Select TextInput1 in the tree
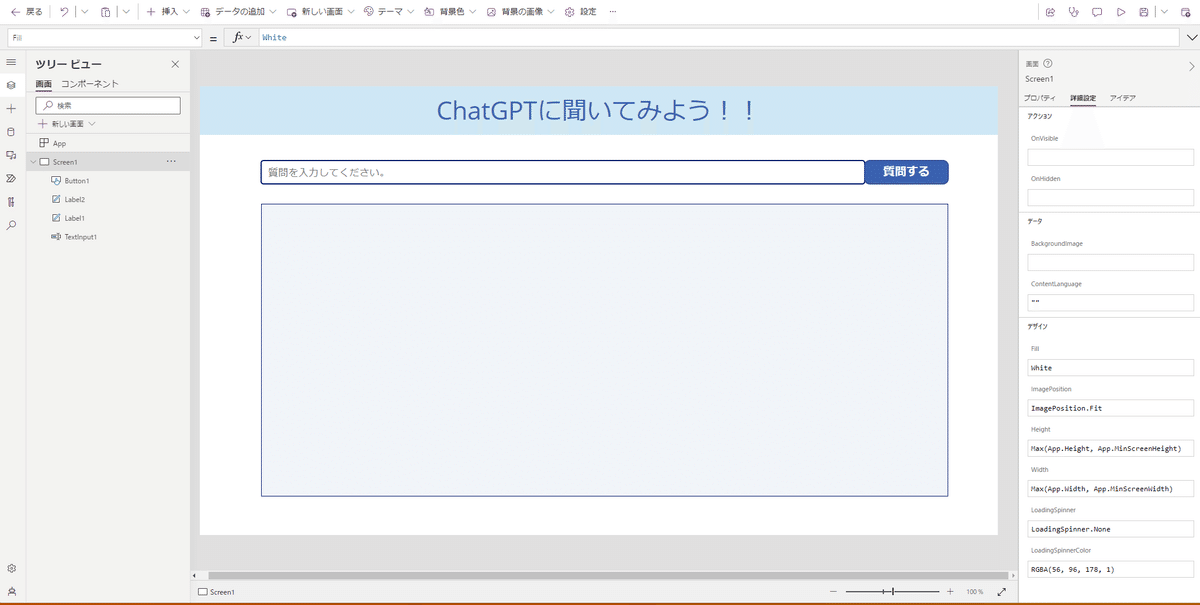The image size is (1200, 605). coord(80,237)
